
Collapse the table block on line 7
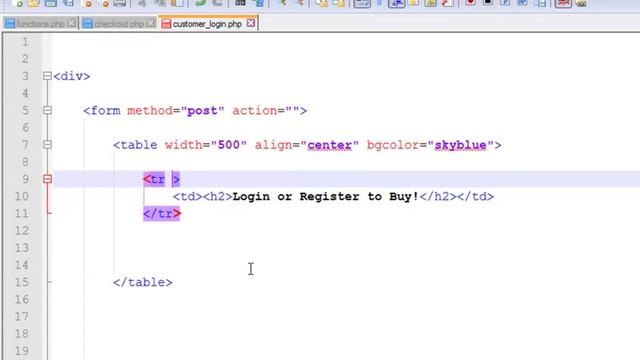tap(47, 144)
